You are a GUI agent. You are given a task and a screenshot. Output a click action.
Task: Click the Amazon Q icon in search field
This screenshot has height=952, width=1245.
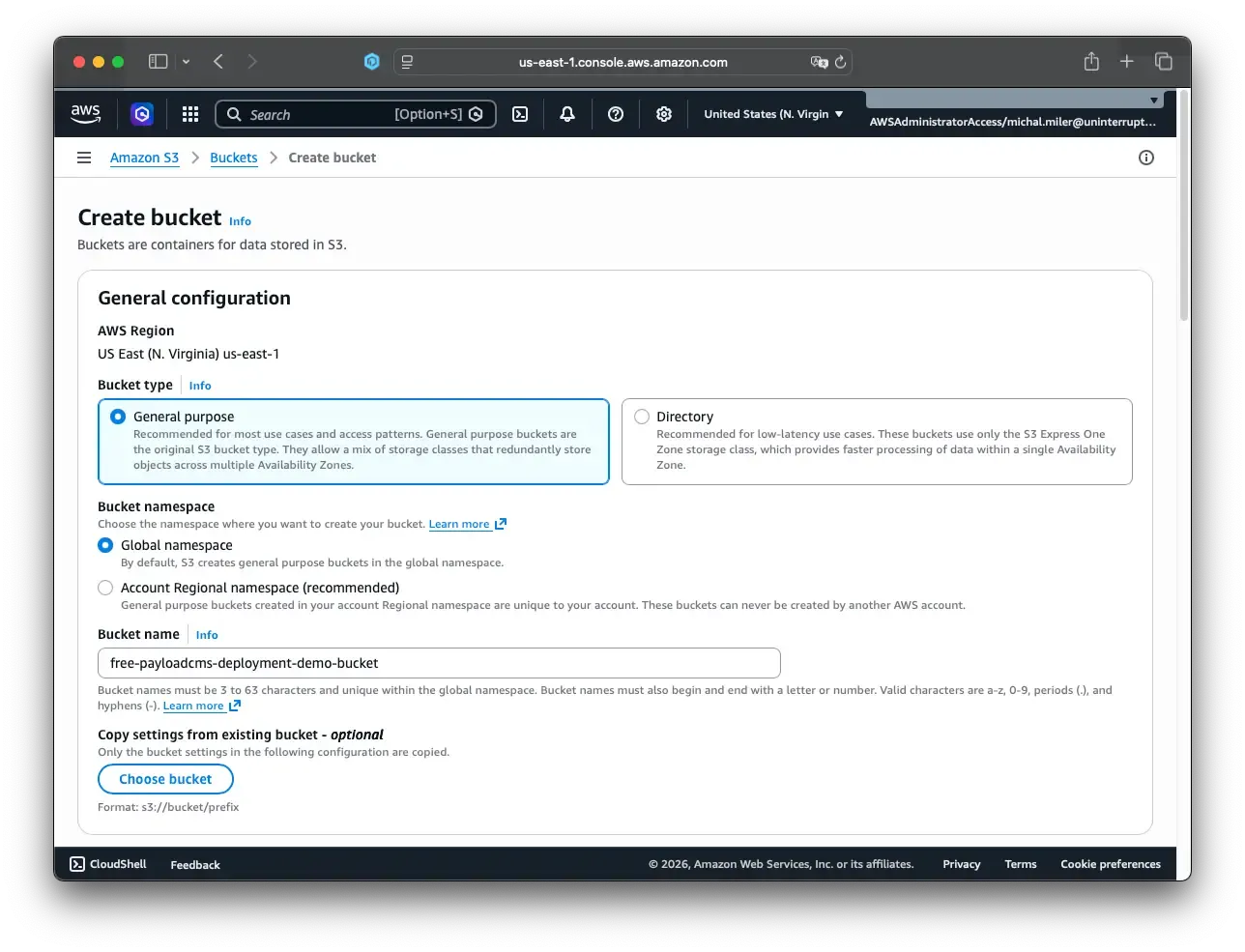pyautogui.click(x=476, y=114)
